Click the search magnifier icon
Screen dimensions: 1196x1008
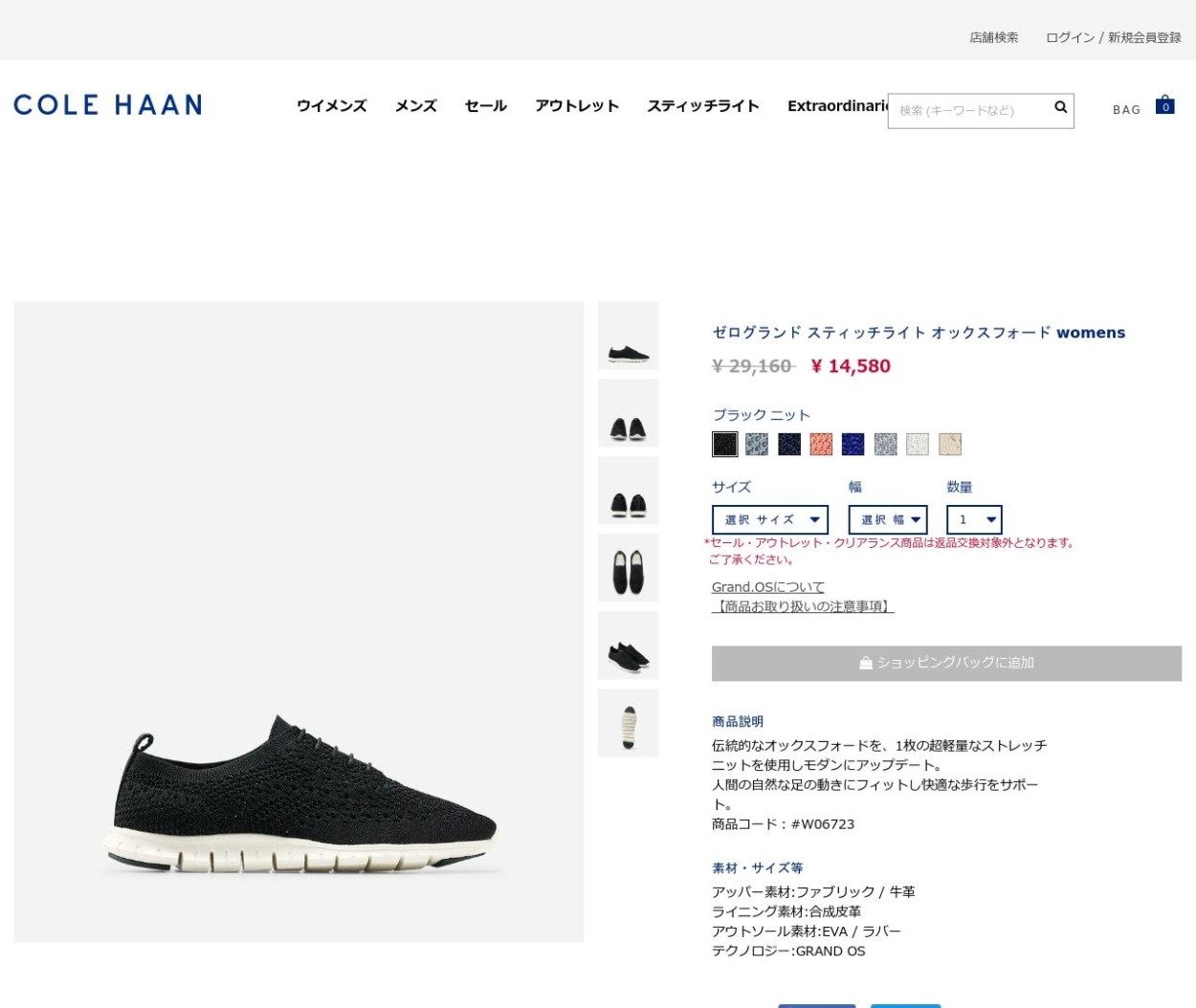1060,107
